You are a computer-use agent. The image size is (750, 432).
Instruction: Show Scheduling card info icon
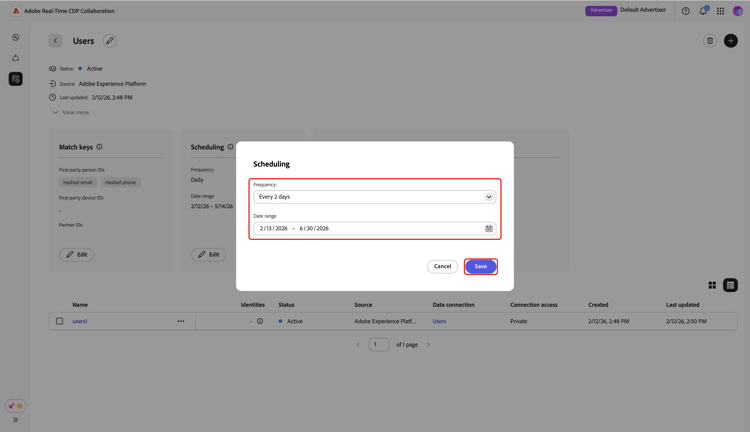point(230,147)
